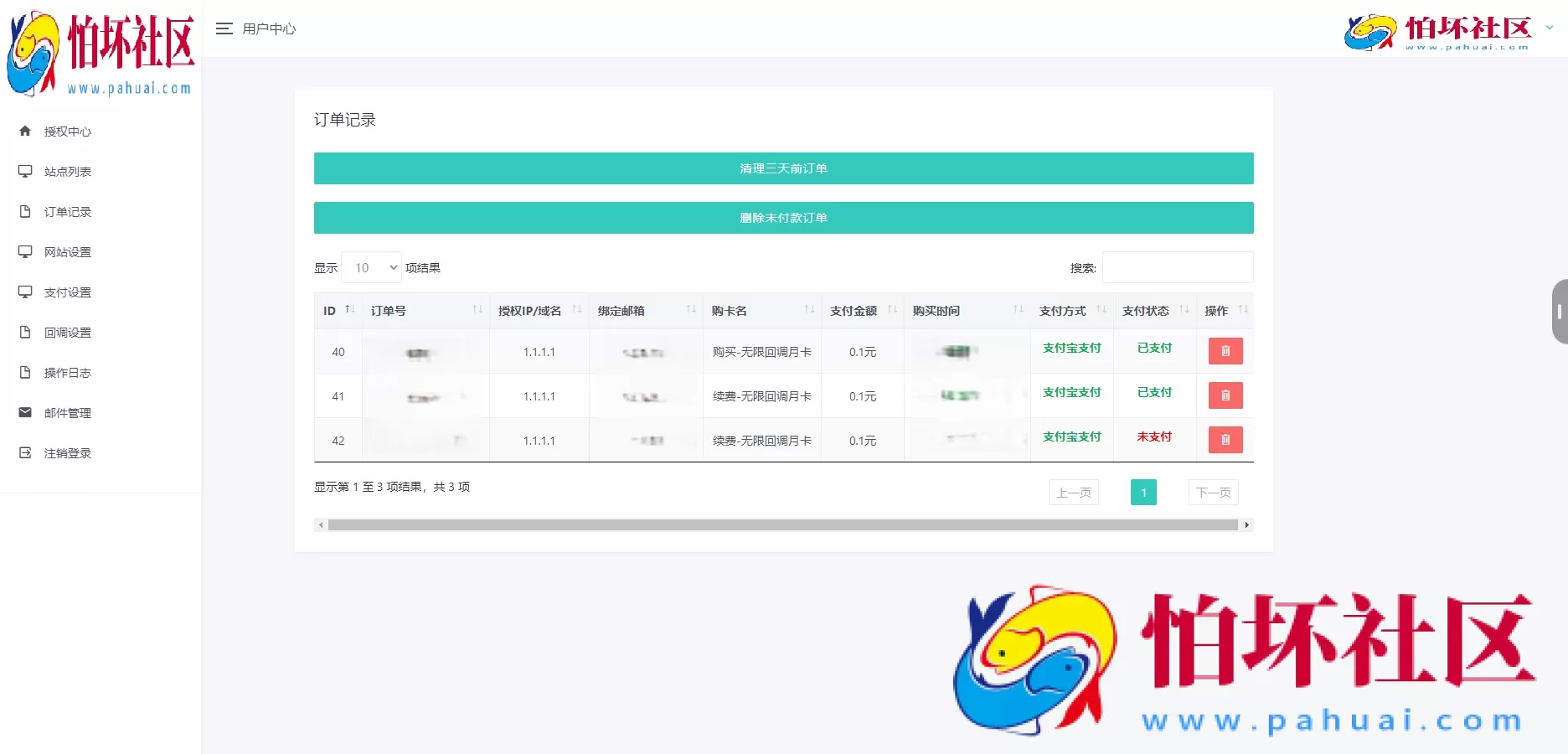Viewport: 1568px width, 754px height.
Task: Expand the account menu beside top-right logo
Action: [1550, 28]
